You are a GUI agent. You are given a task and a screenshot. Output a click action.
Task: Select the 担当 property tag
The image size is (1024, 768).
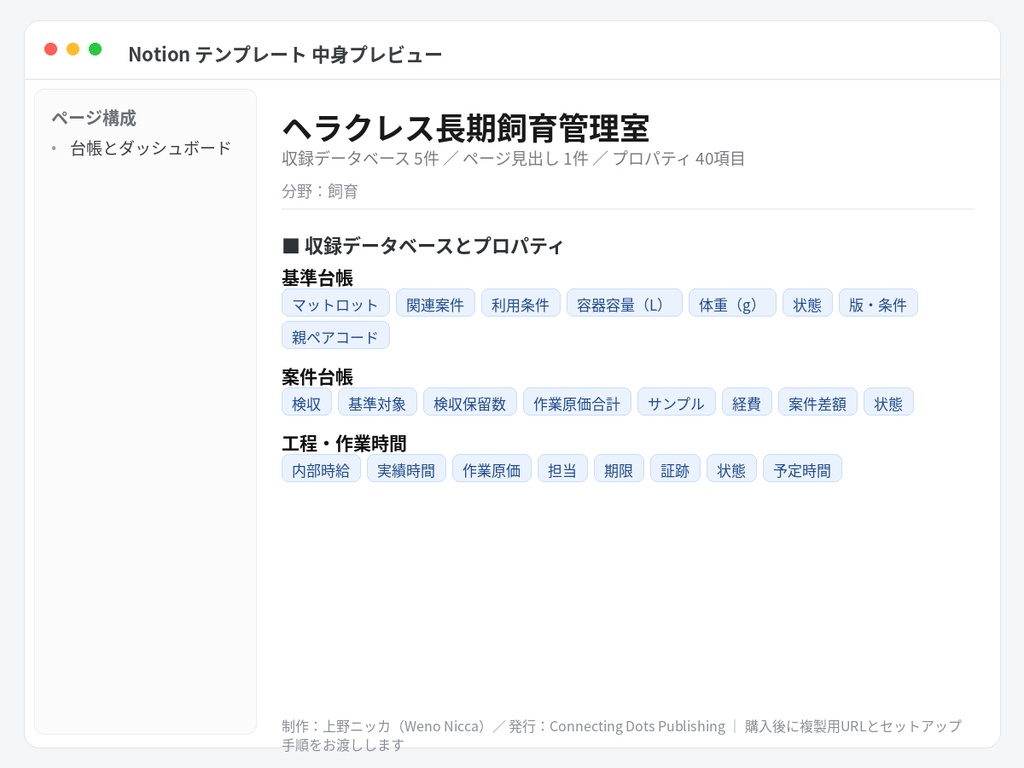tap(563, 468)
